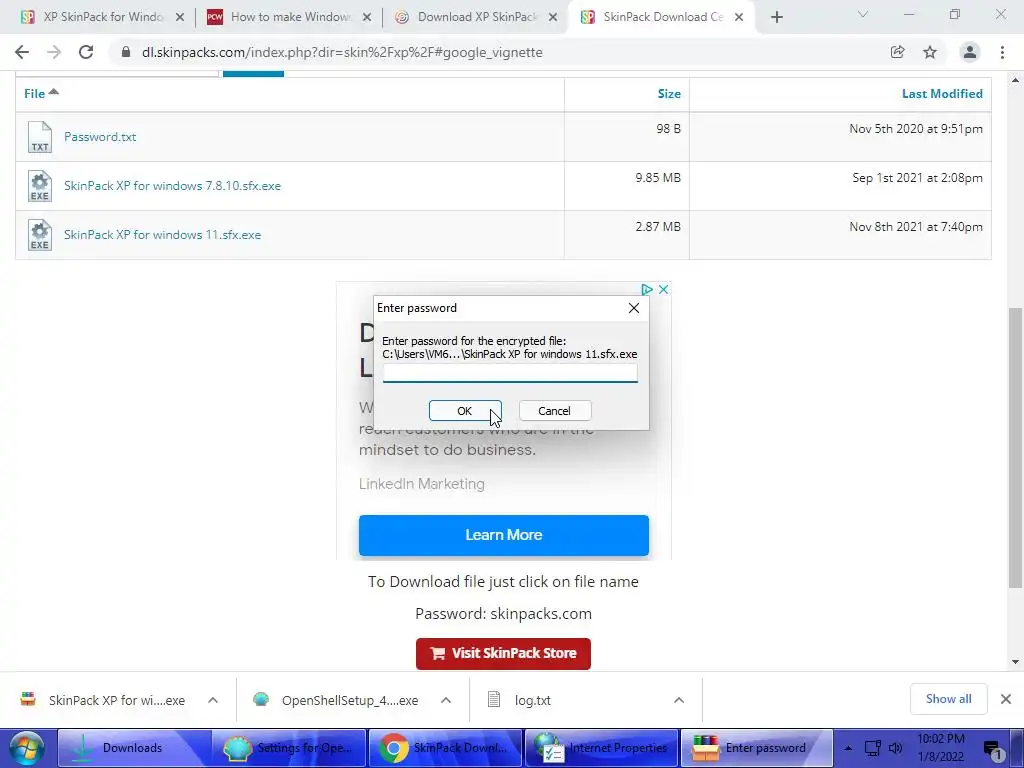Close the advertisement with the X
Image resolution: width=1024 pixels, height=768 pixels.
pyautogui.click(x=664, y=289)
